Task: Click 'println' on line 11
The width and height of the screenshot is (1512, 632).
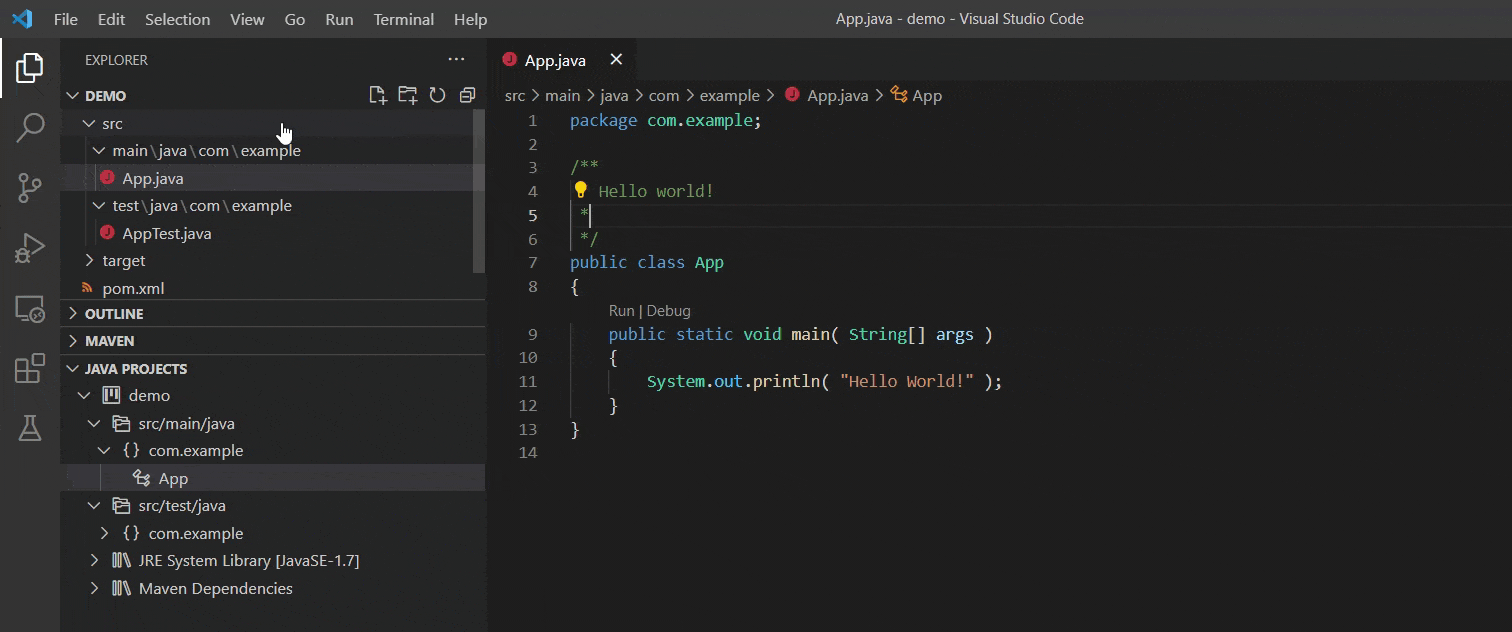Action: 786,381
